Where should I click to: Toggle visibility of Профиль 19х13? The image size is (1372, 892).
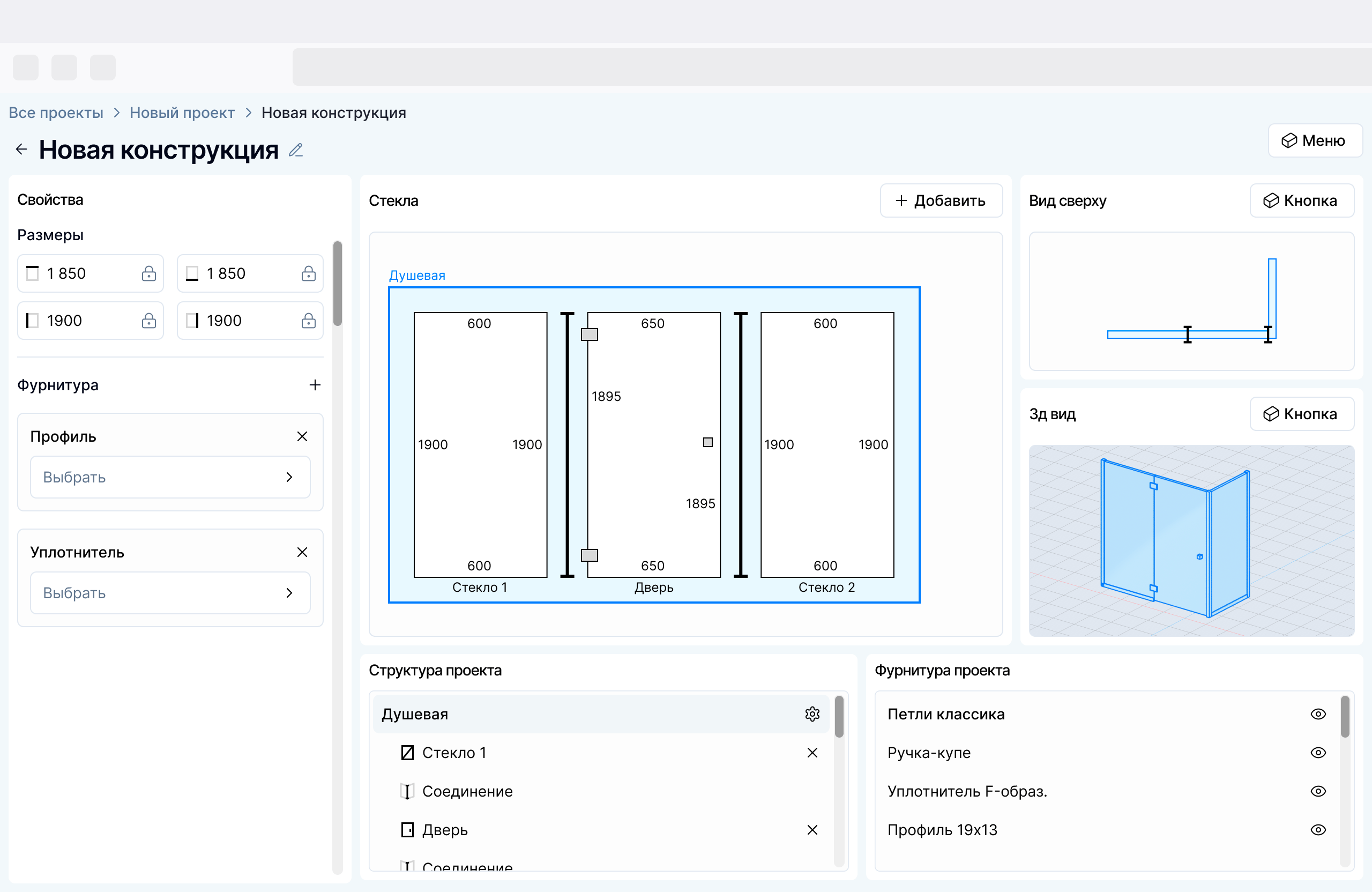tap(1318, 830)
